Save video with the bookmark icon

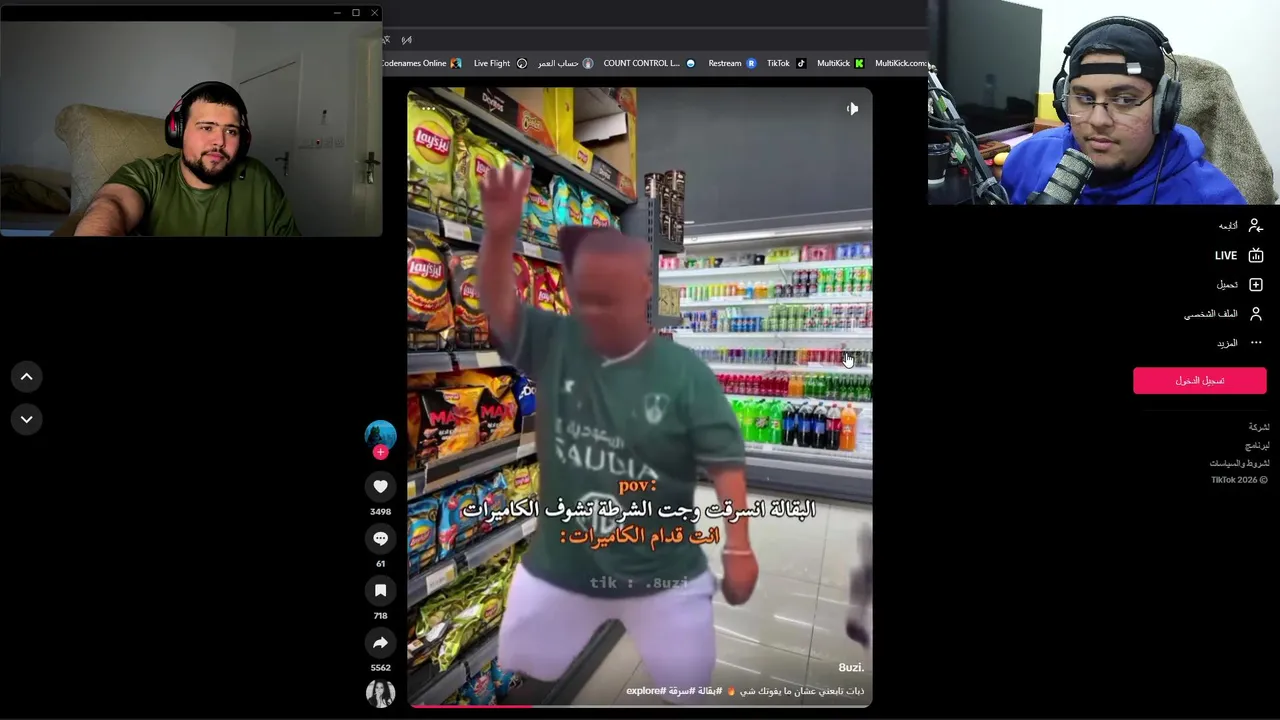380,590
